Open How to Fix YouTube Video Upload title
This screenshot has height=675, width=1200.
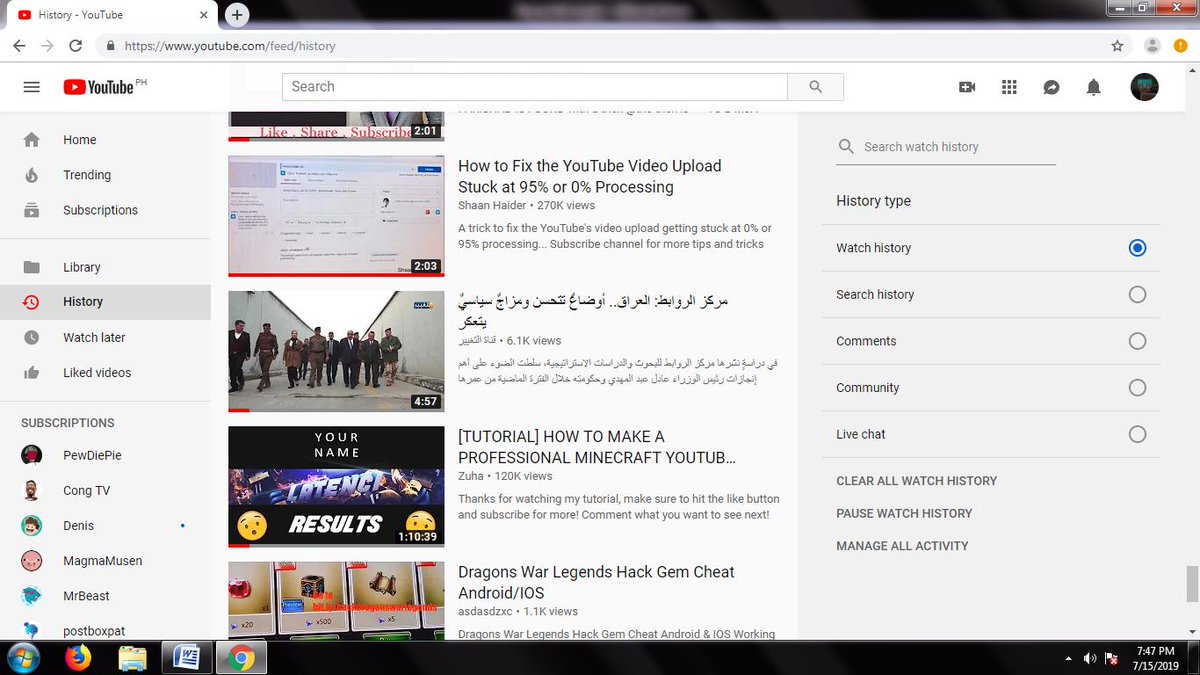589,176
